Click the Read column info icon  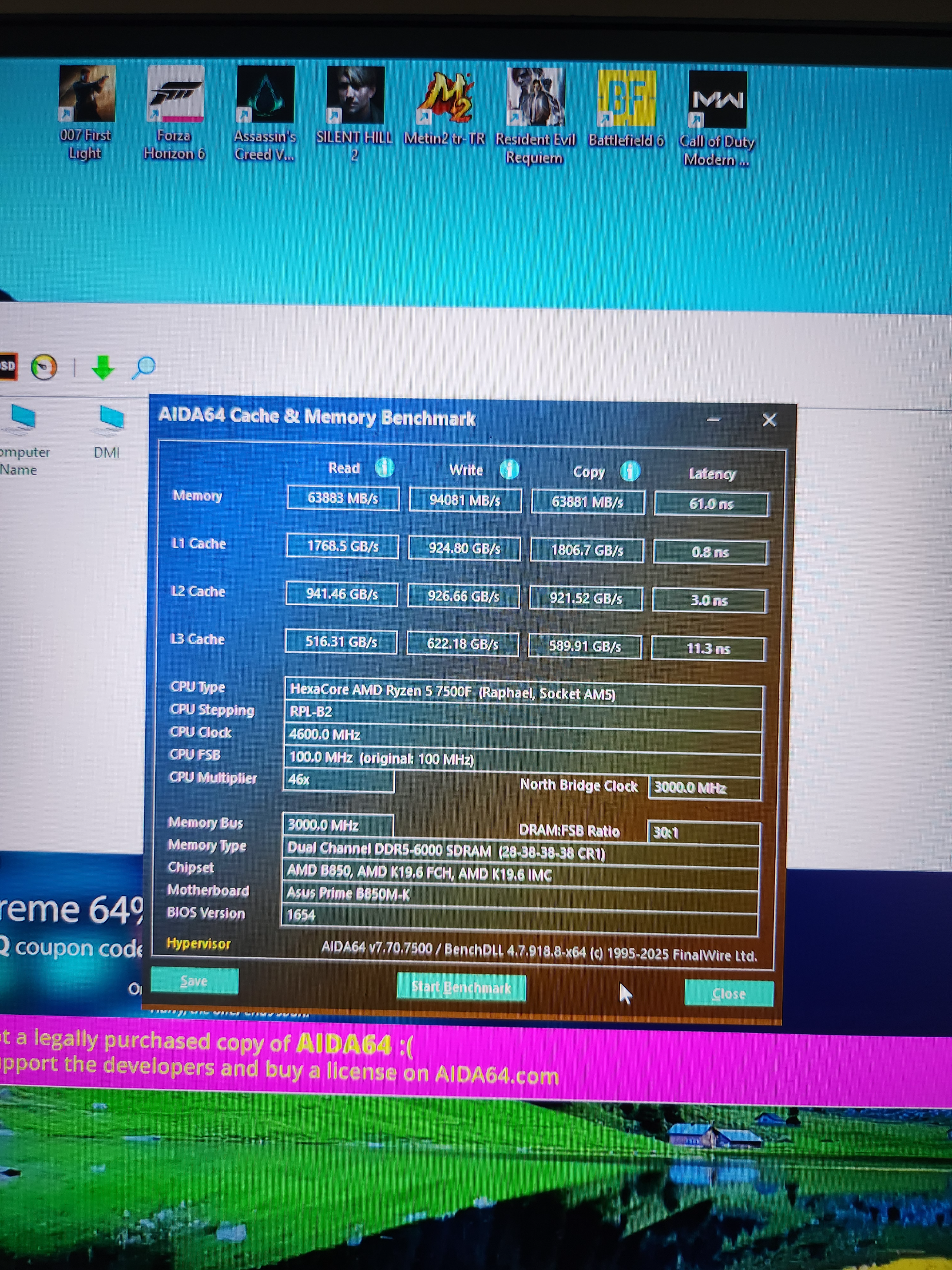tap(385, 467)
